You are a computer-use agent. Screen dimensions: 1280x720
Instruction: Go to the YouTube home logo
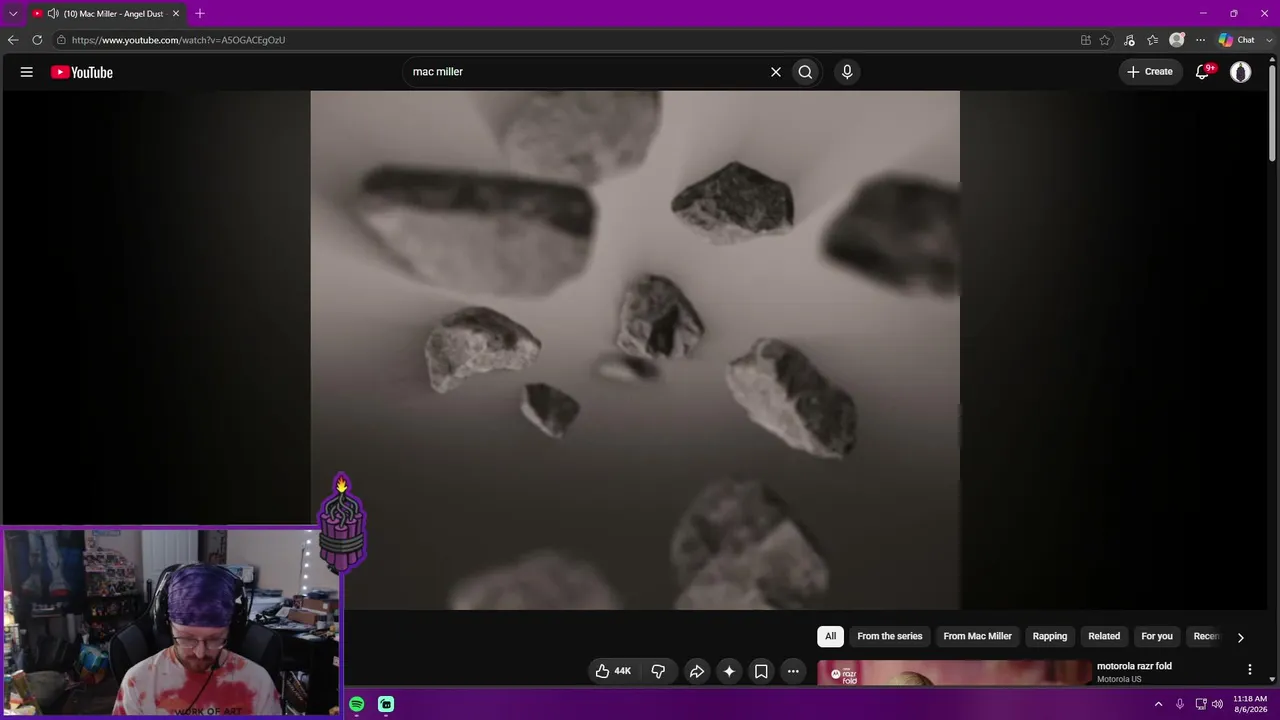(x=82, y=72)
